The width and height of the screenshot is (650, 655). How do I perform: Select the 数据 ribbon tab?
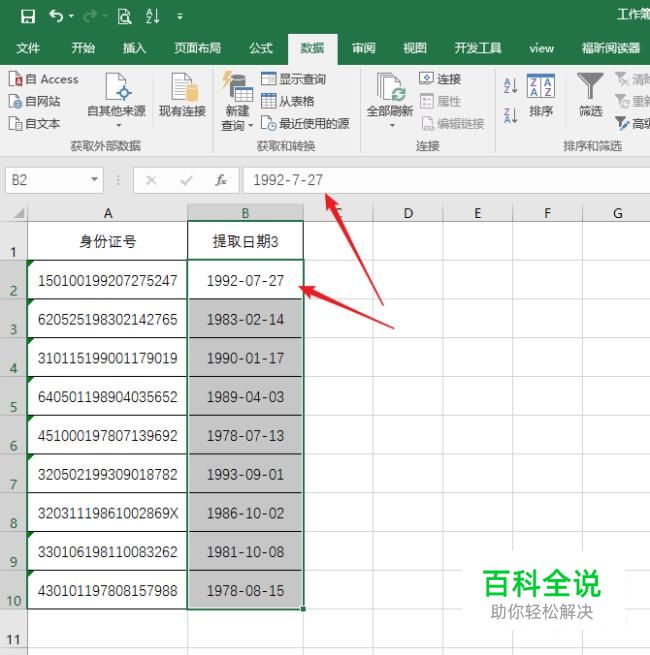(312, 48)
